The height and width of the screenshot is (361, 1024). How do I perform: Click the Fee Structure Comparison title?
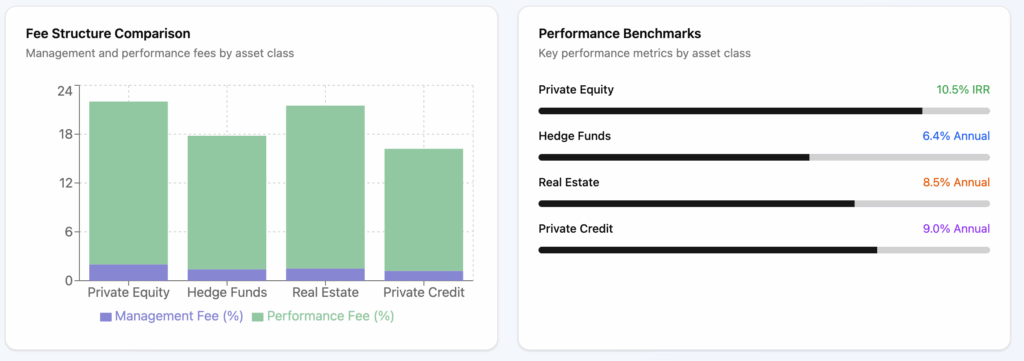(x=108, y=33)
